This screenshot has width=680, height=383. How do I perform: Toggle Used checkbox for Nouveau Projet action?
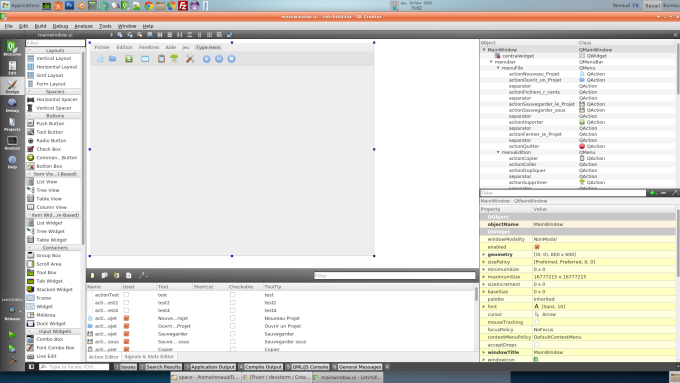coord(126,318)
